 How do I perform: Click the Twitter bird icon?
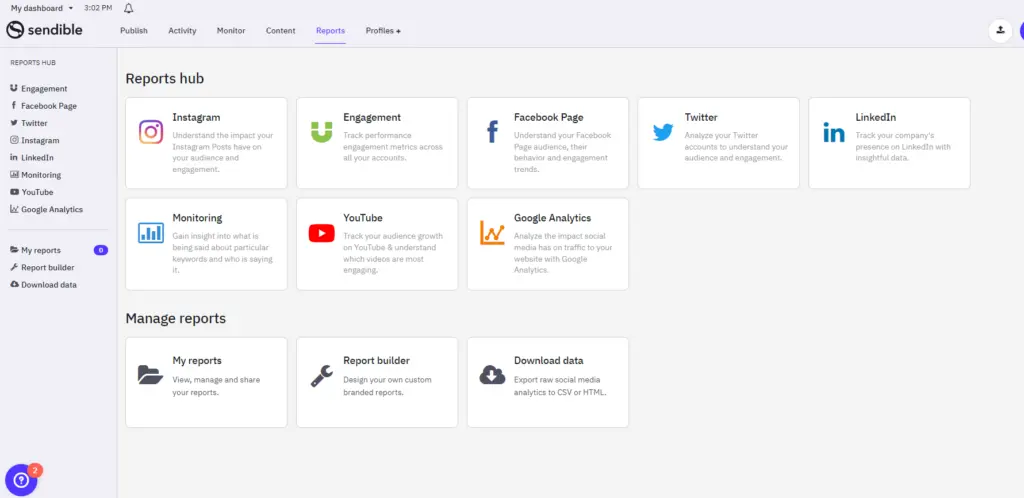click(x=662, y=132)
